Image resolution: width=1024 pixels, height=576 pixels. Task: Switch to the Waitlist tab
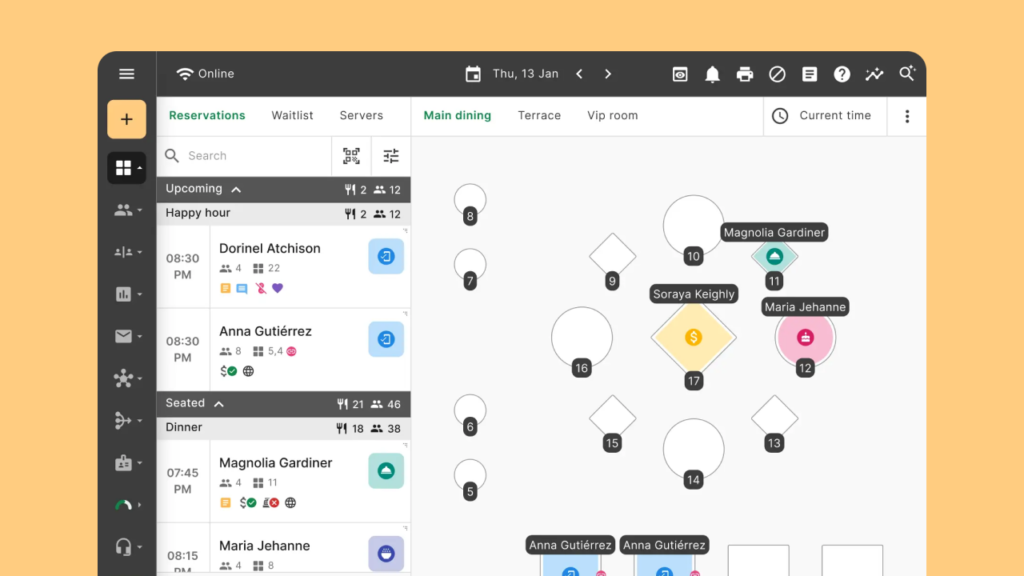[292, 116]
